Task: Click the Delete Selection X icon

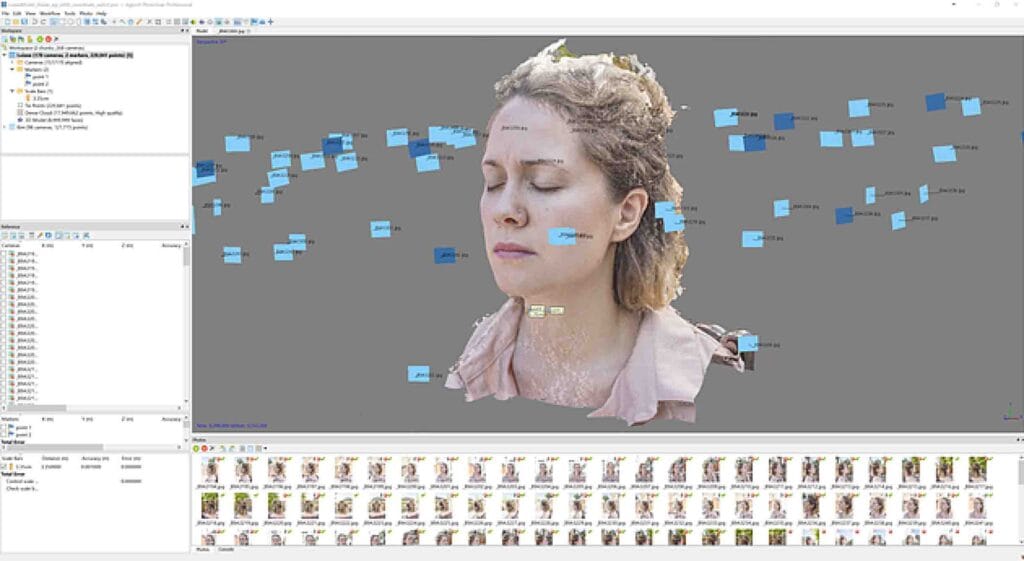Action: tap(150, 22)
